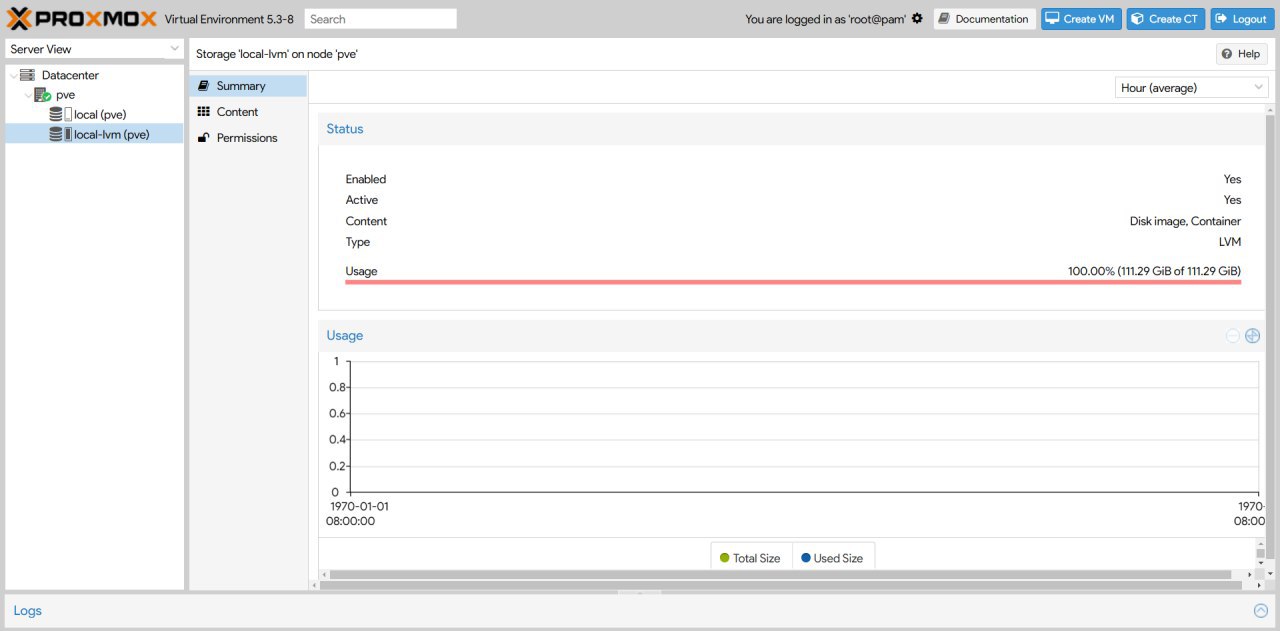Open the Permissions tab
The height and width of the screenshot is (631, 1280).
[x=246, y=138]
